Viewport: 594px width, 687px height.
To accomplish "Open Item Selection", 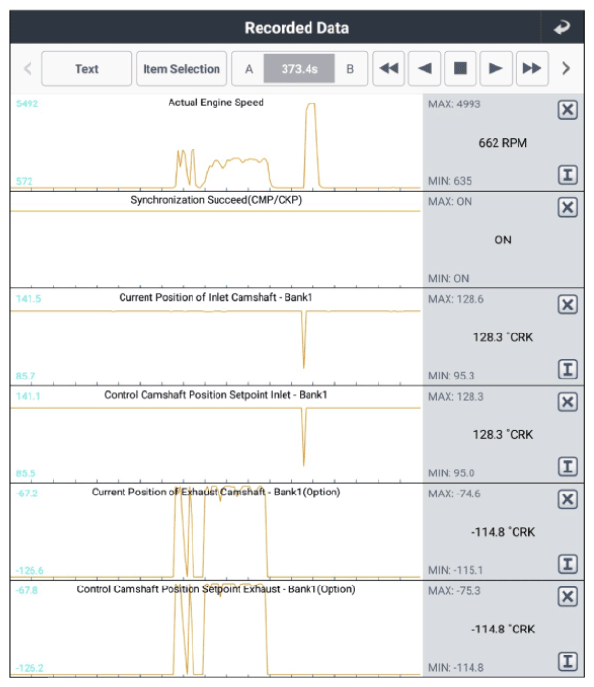I will click(x=181, y=69).
